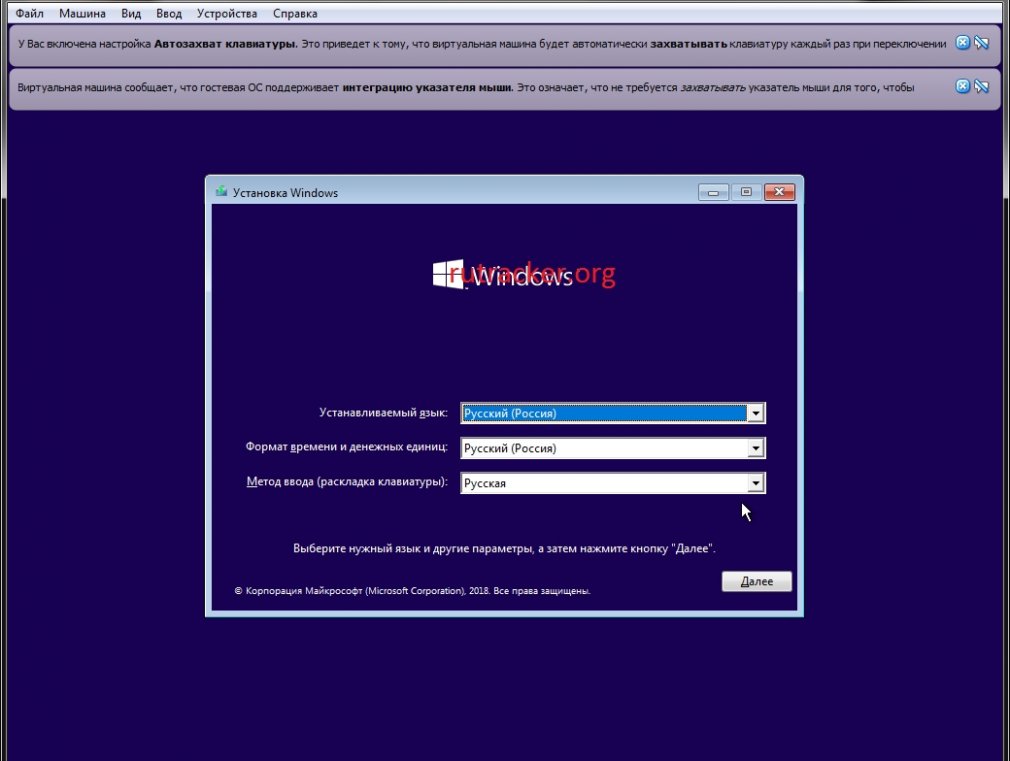This screenshot has height=761, width=1010.
Task: Expand the time and currency format dropdown arrow
Action: [756, 448]
